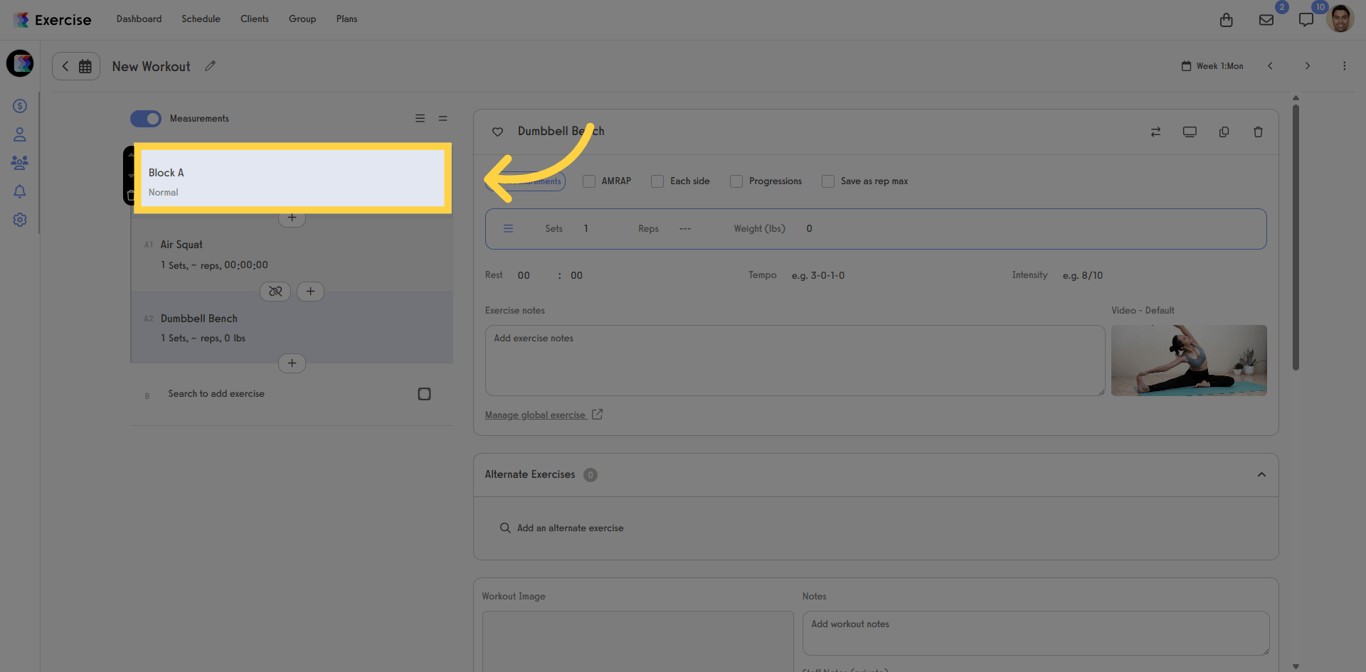Toggle the Measurements switch

tap(146, 118)
